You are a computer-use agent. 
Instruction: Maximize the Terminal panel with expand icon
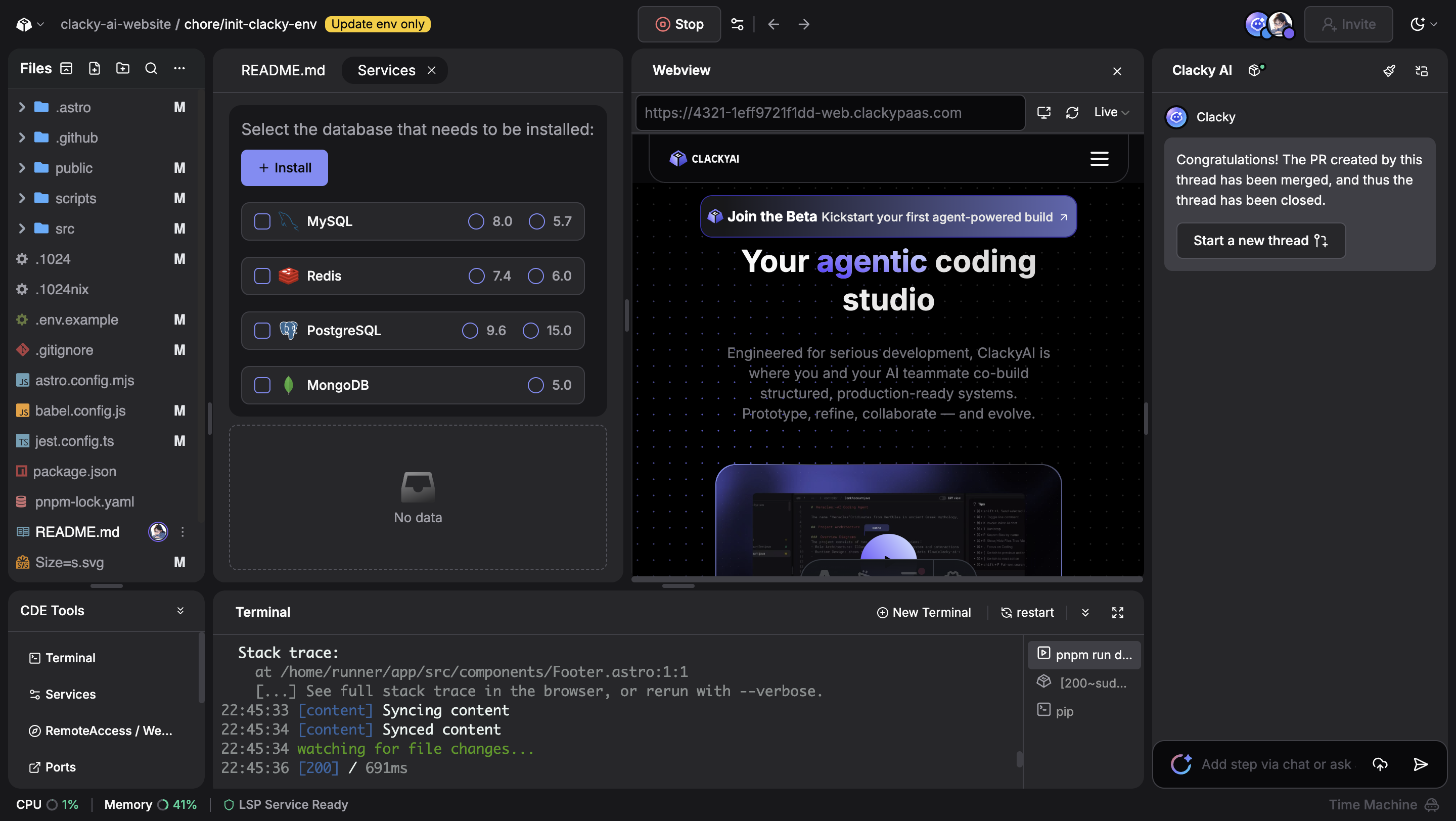(x=1117, y=613)
